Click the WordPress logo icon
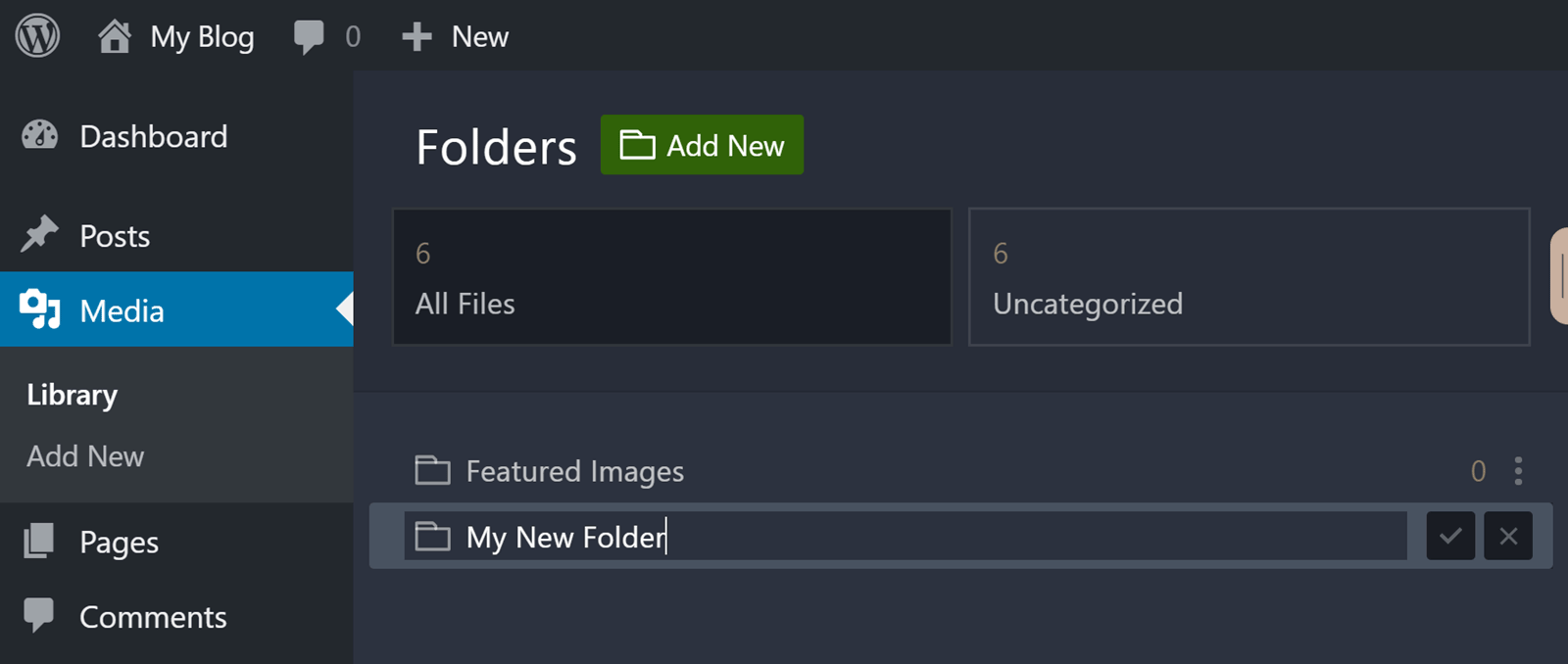This screenshot has height=664, width=1568. pyautogui.click(x=37, y=36)
